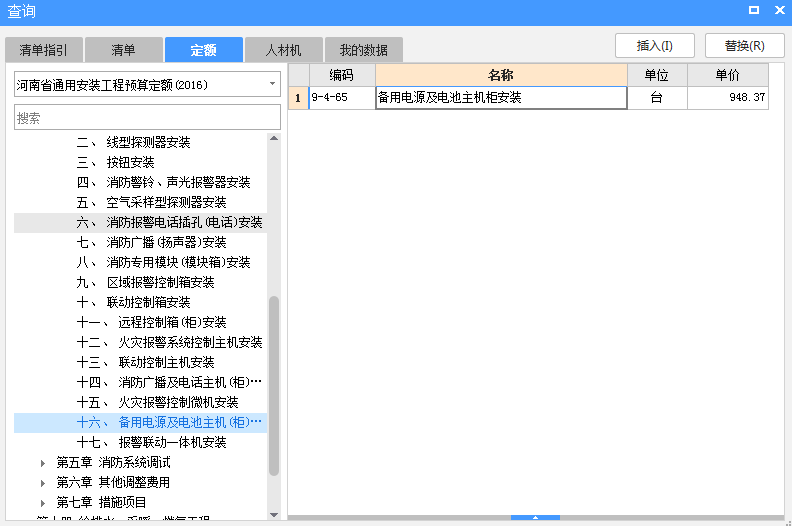Select 第七章 措施项目 label

[101, 502]
